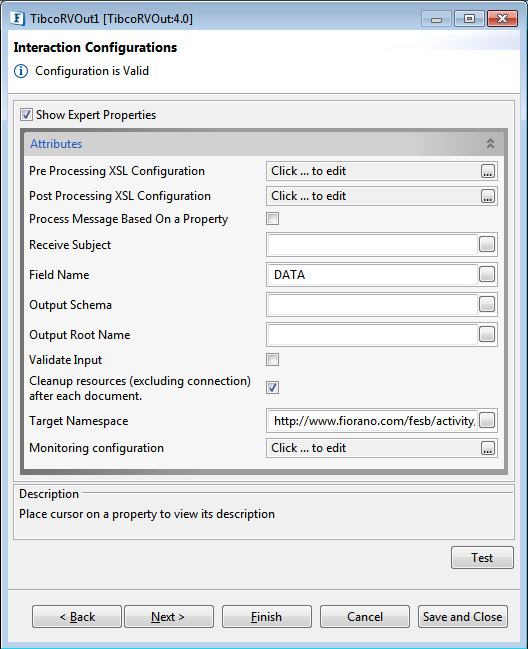Image resolution: width=528 pixels, height=649 pixels.
Task: Open Monitoring configuration ellipsis editor
Action: click(487, 448)
